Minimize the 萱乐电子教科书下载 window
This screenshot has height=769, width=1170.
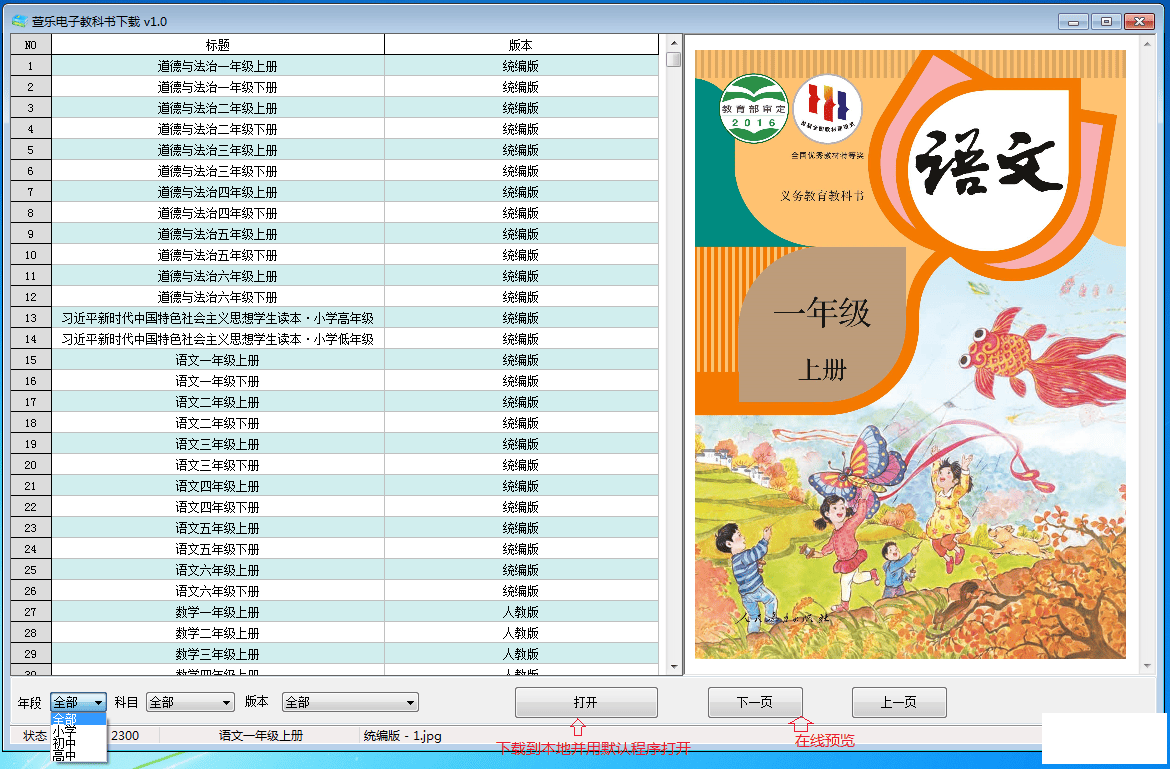[x=1073, y=22]
